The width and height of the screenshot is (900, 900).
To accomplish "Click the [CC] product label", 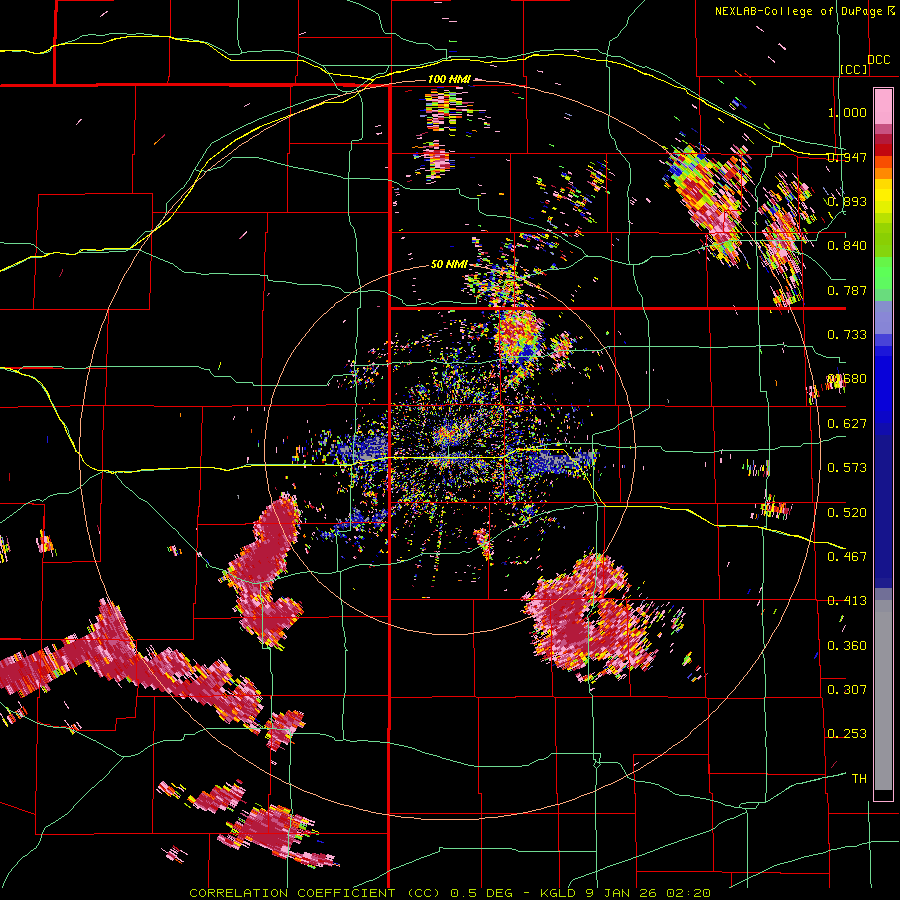I will pos(854,69).
